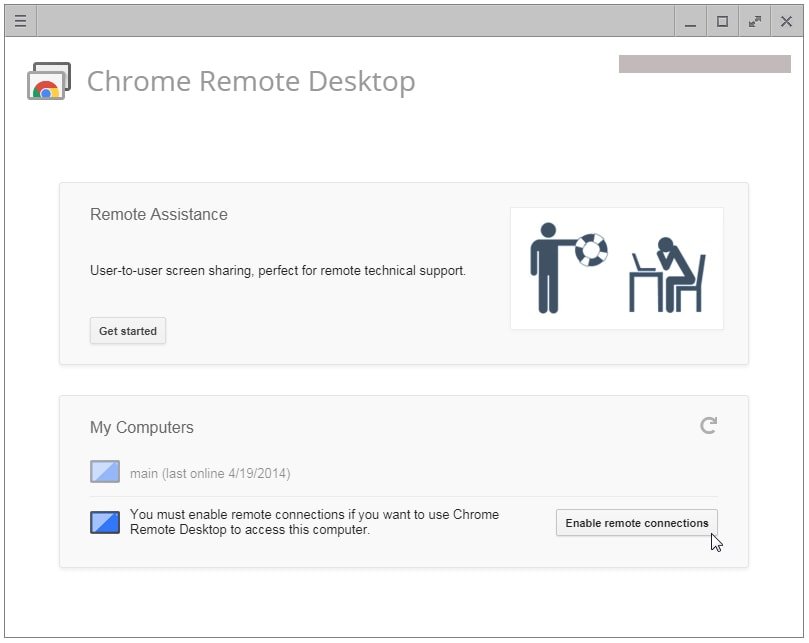
Task: Click the Chrome Remote Desktop logo icon
Action: tap(49, 81)
